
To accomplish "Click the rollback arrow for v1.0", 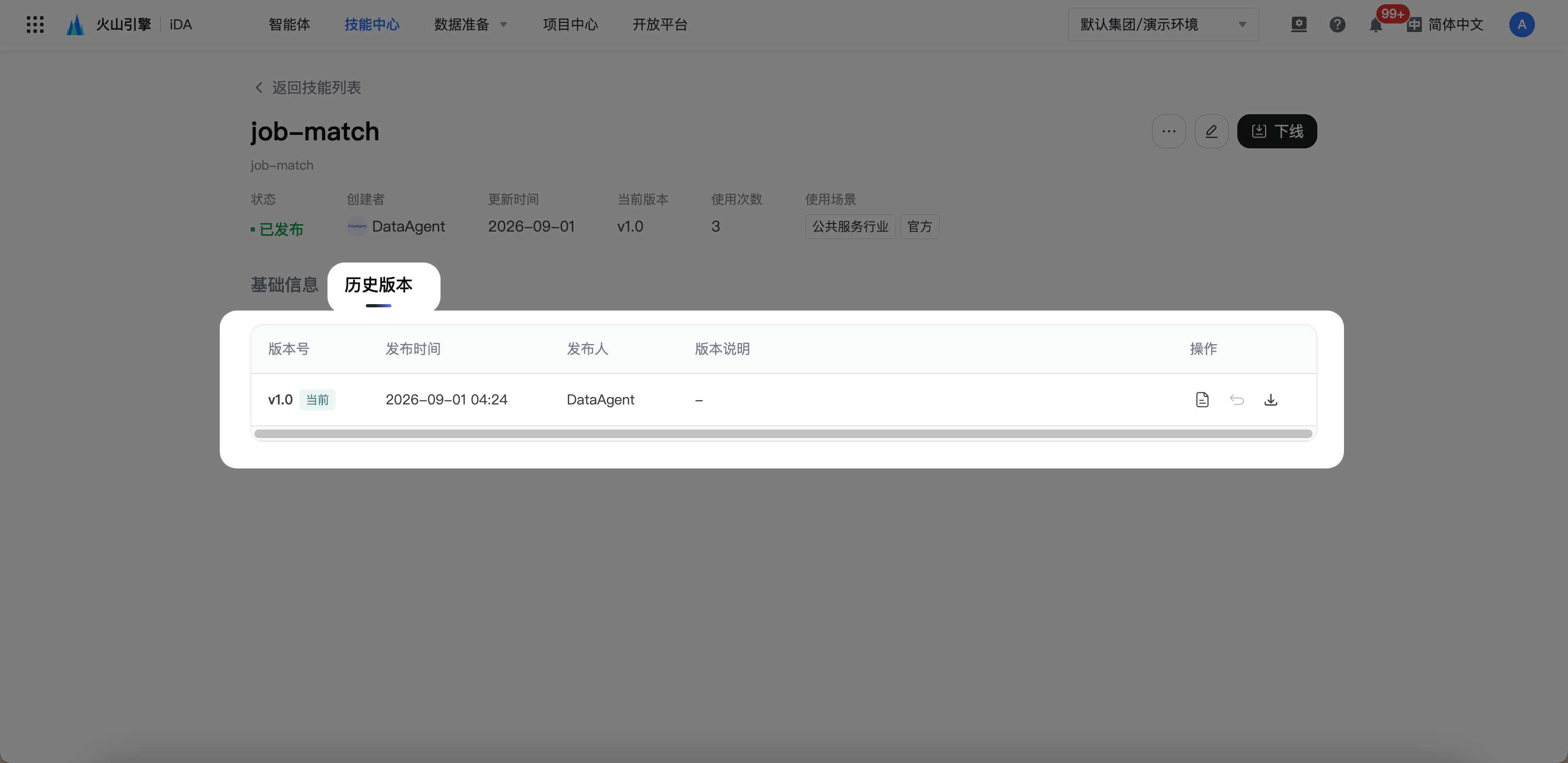I will pyautogui.click(x=1236, y=400).
